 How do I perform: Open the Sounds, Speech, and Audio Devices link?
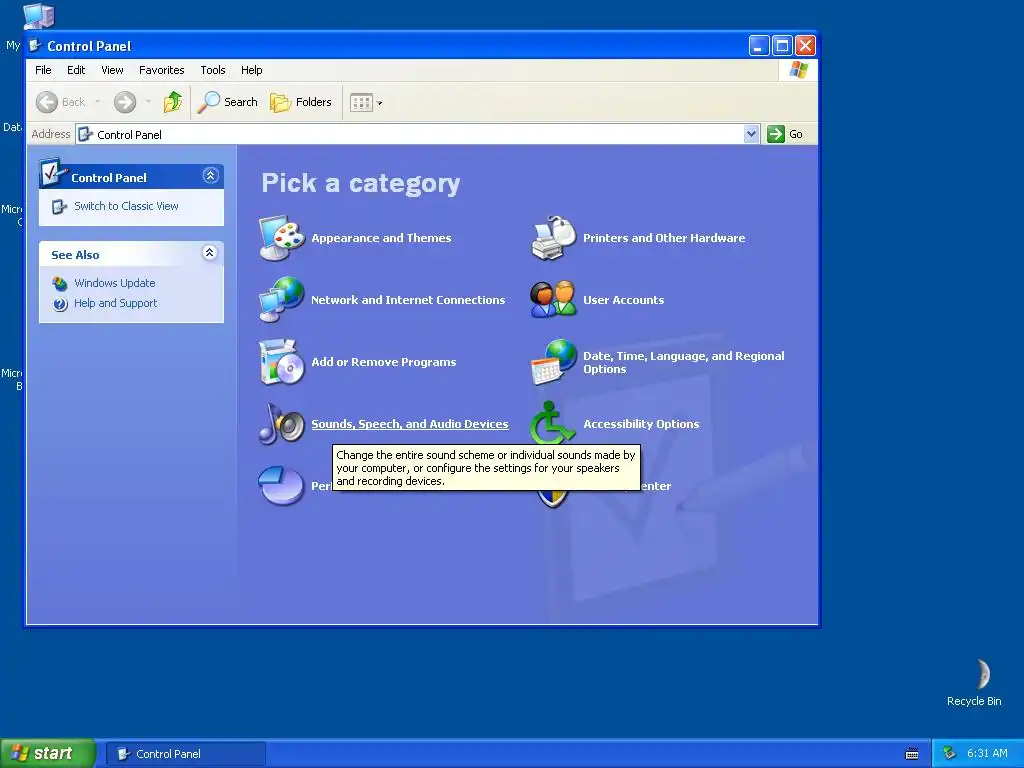(409, 424)
